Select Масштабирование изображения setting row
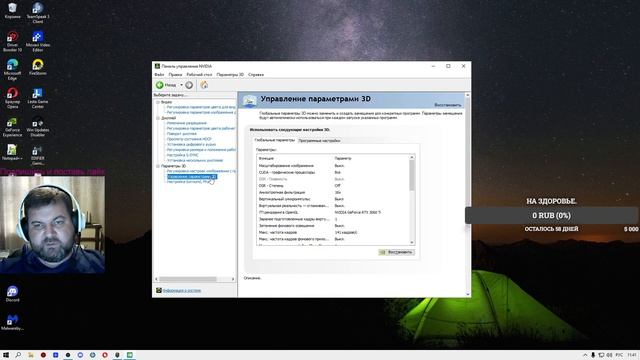Screen dimensions: 640x360 pyautogui.click(x=333, y=166)
